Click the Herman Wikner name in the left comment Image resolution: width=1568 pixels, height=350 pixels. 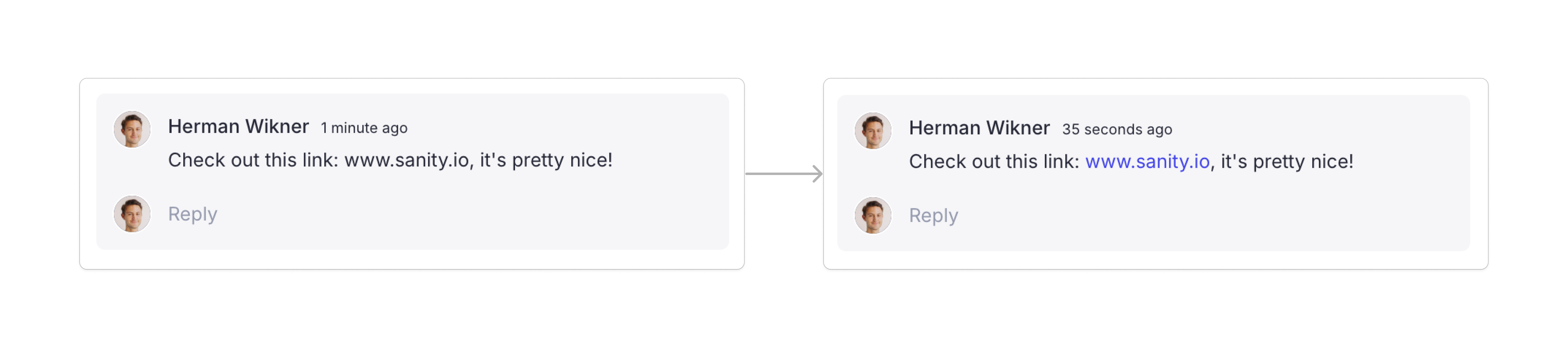[x=238, y=126]
